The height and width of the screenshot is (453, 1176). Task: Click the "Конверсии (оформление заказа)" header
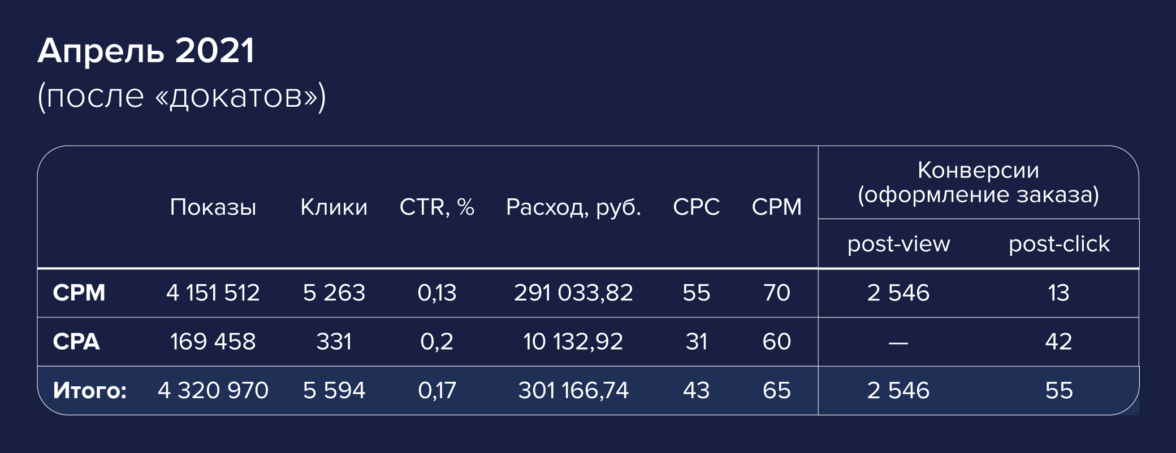click(x=978, y=183)
